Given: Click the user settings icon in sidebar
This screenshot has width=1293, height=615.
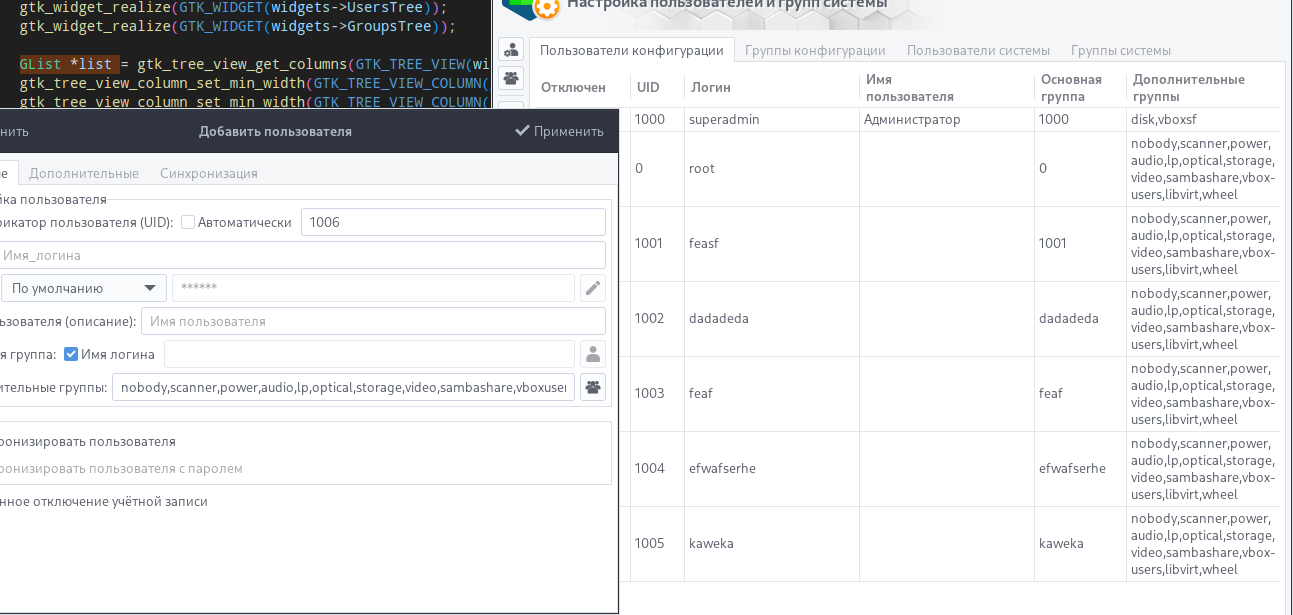Looking at the screenshot, I should pos(511,50).
